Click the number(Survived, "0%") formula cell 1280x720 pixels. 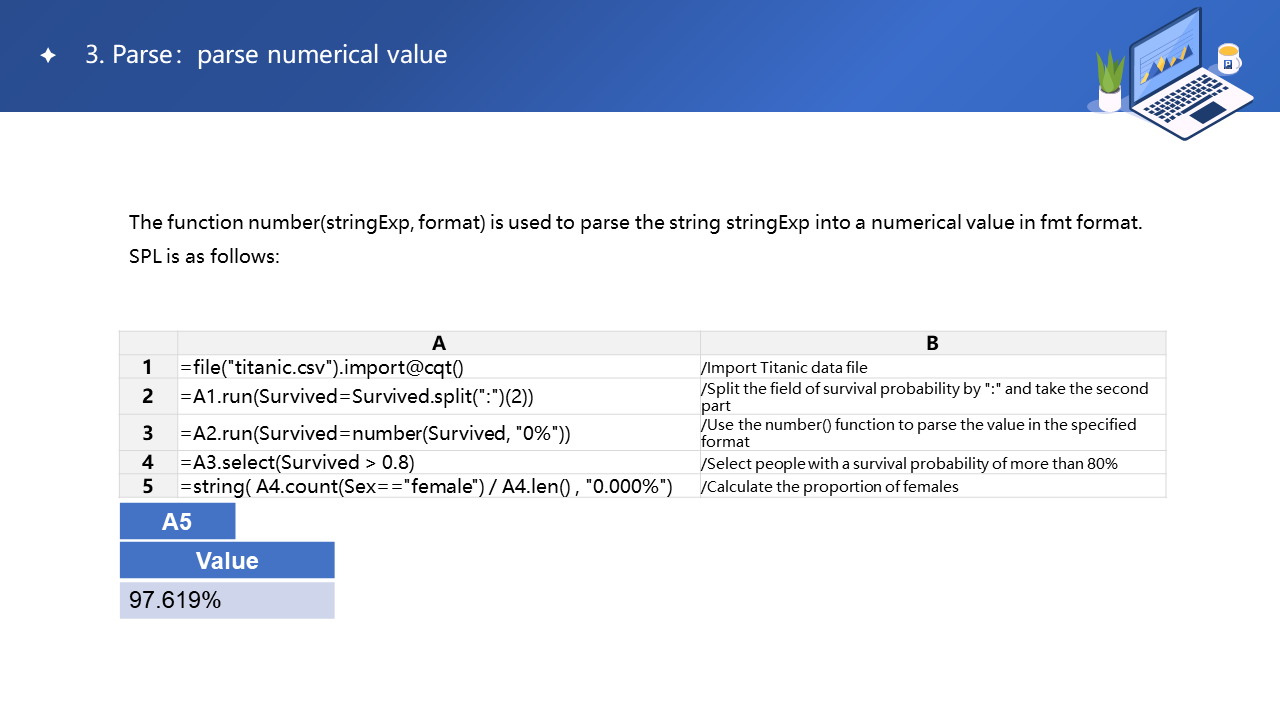[x=375, y=433]
